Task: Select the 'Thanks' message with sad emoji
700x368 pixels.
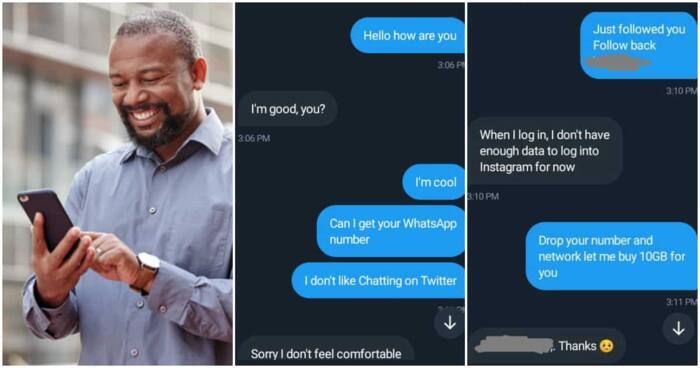Action: 547,346
